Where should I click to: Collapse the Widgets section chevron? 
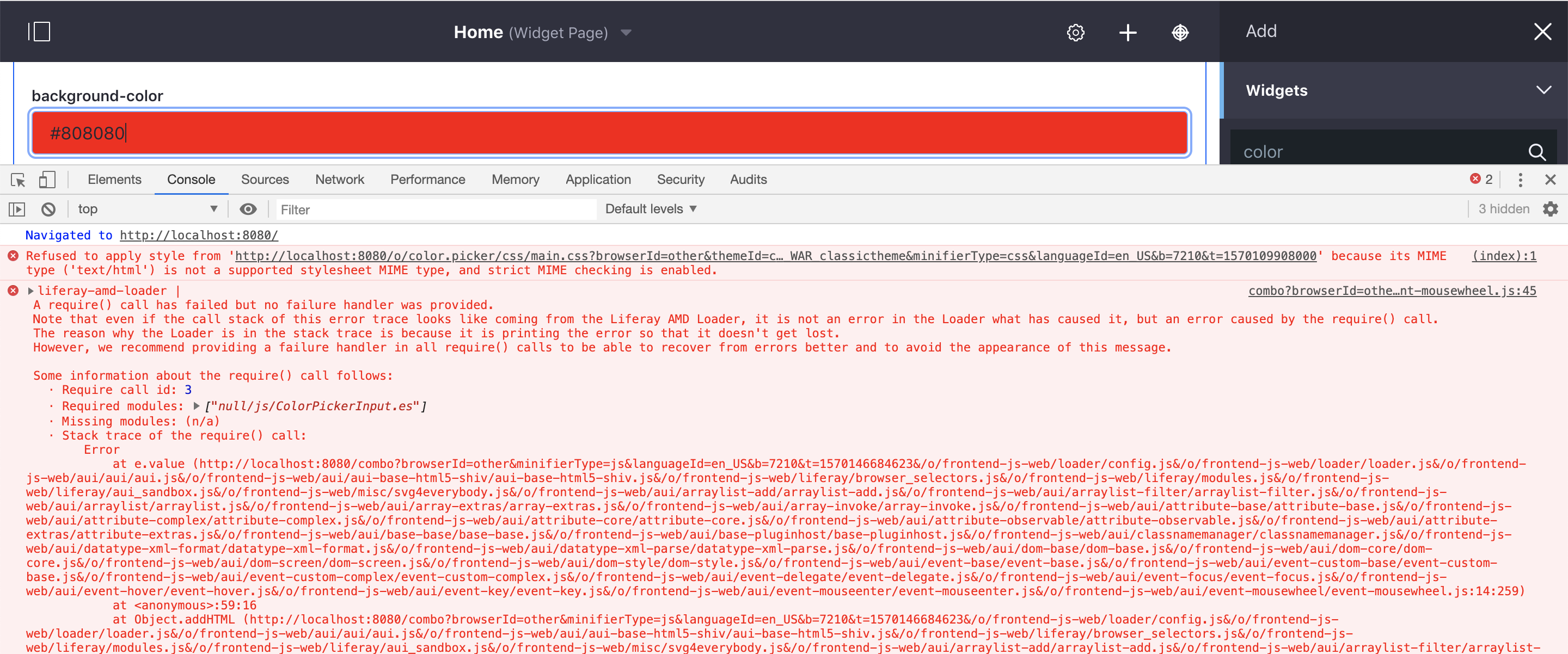point(1543,90)
